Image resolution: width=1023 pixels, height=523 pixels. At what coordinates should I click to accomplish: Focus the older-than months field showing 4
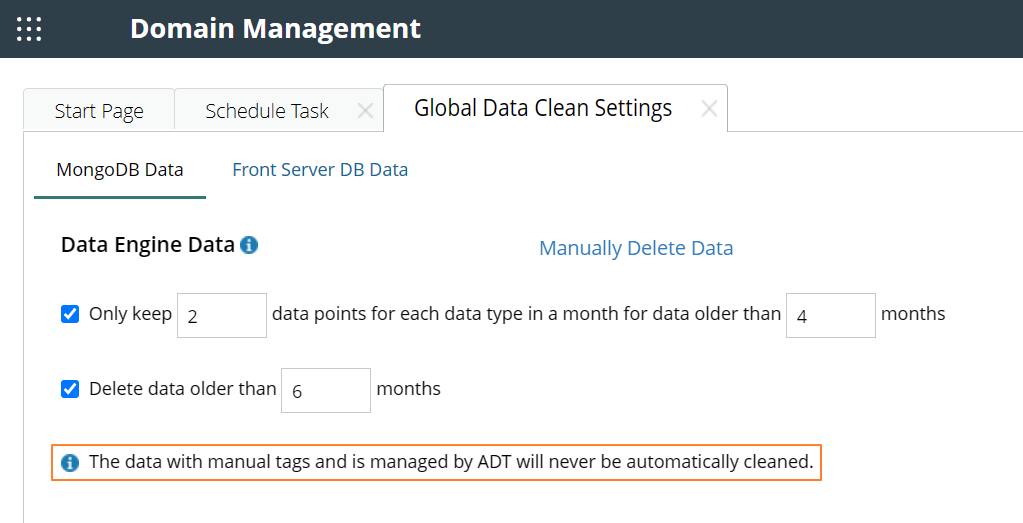[831, 315]
